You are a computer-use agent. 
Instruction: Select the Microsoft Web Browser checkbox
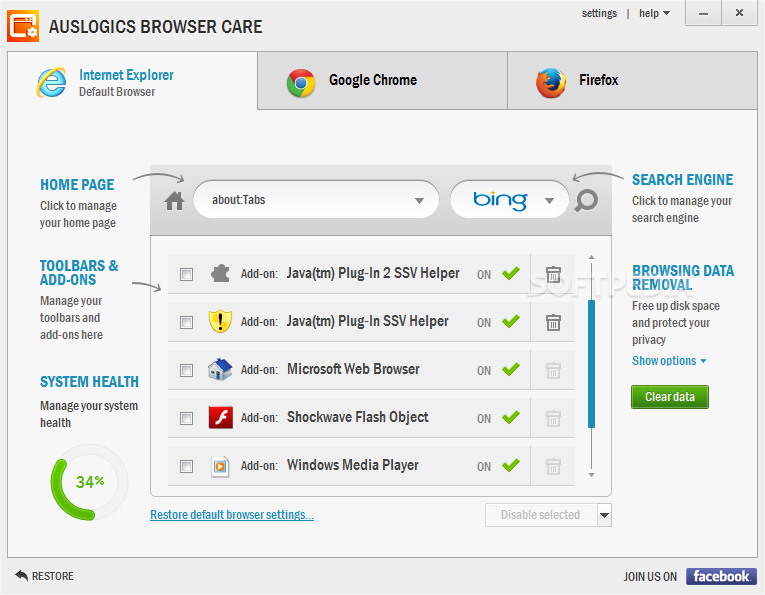pos(186,370)
